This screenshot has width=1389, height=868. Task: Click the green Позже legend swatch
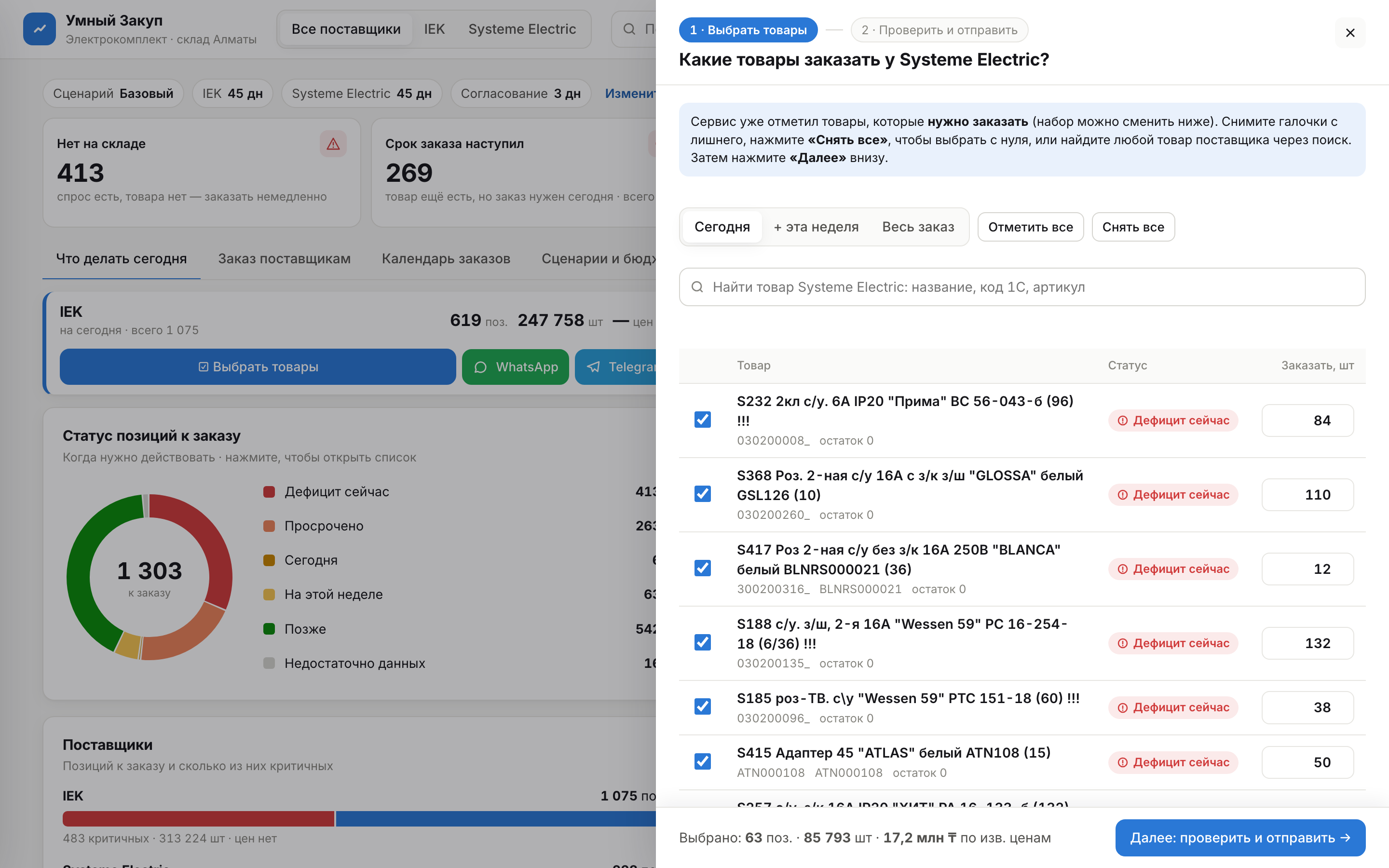coord(269,629)
